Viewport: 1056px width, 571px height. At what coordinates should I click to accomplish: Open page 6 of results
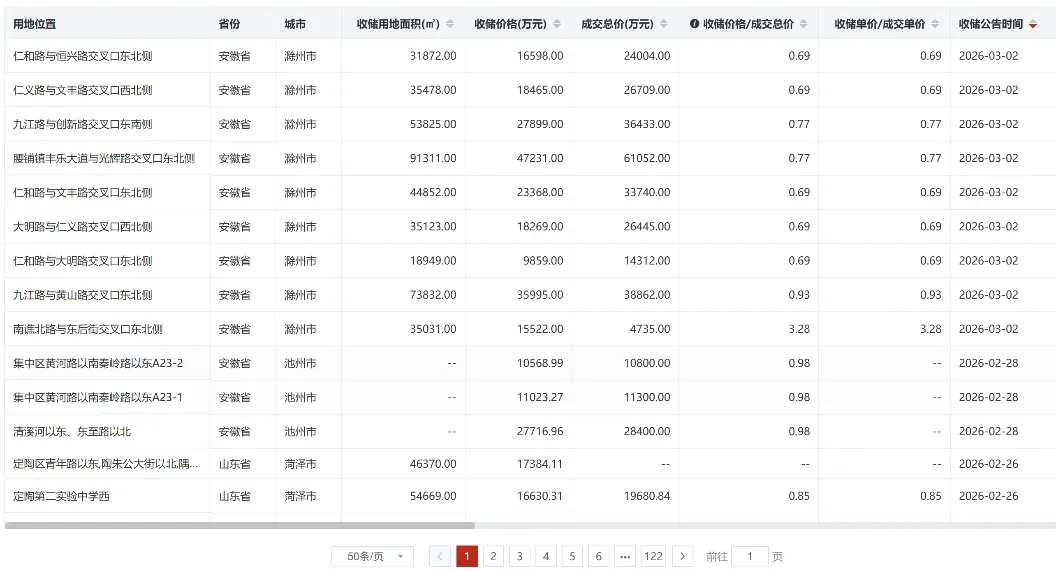click(598, 556)
